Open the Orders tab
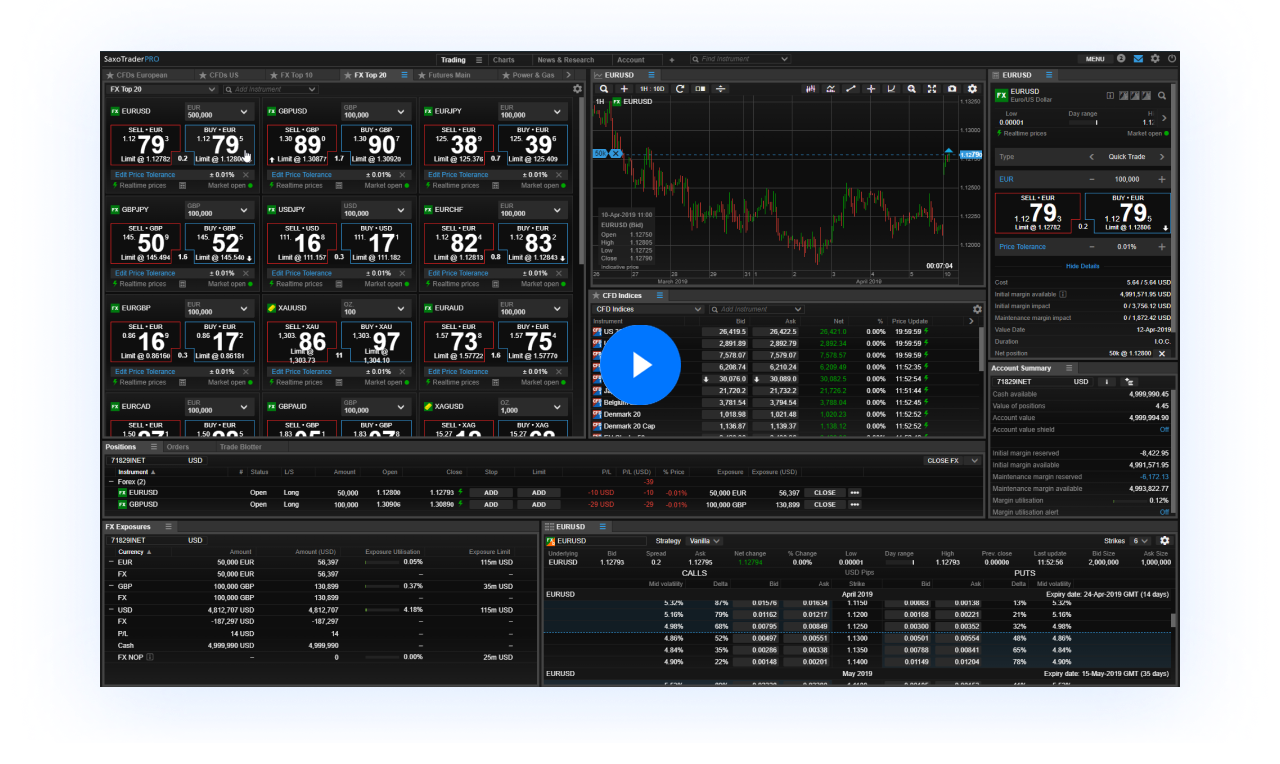1280x764 pixels. 178,447
